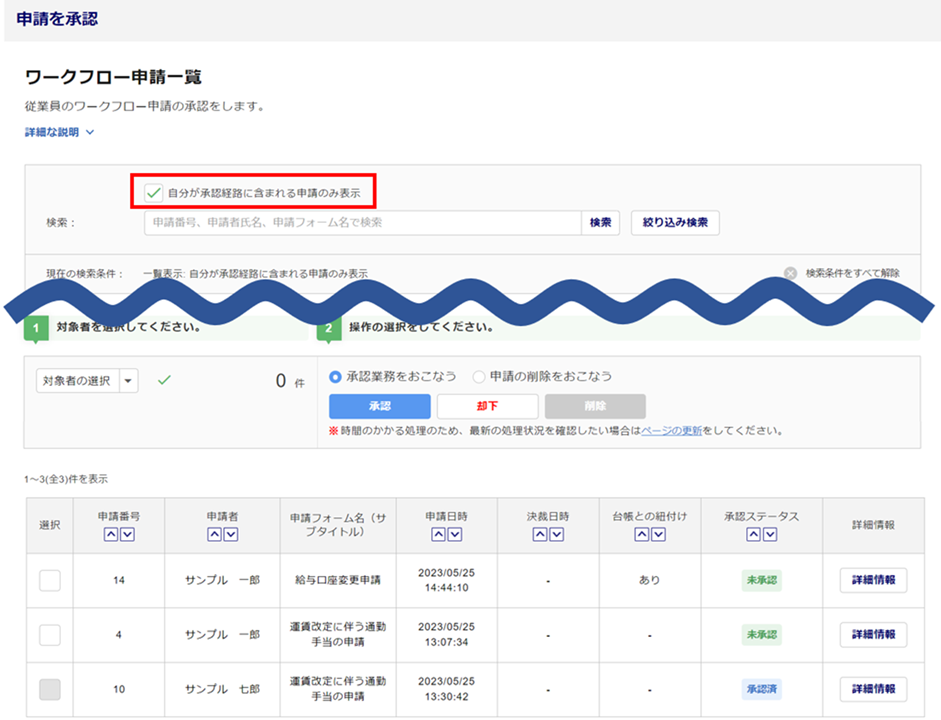
Task: Sort 申請番号 column descending with down arrow
Action: 127,535
